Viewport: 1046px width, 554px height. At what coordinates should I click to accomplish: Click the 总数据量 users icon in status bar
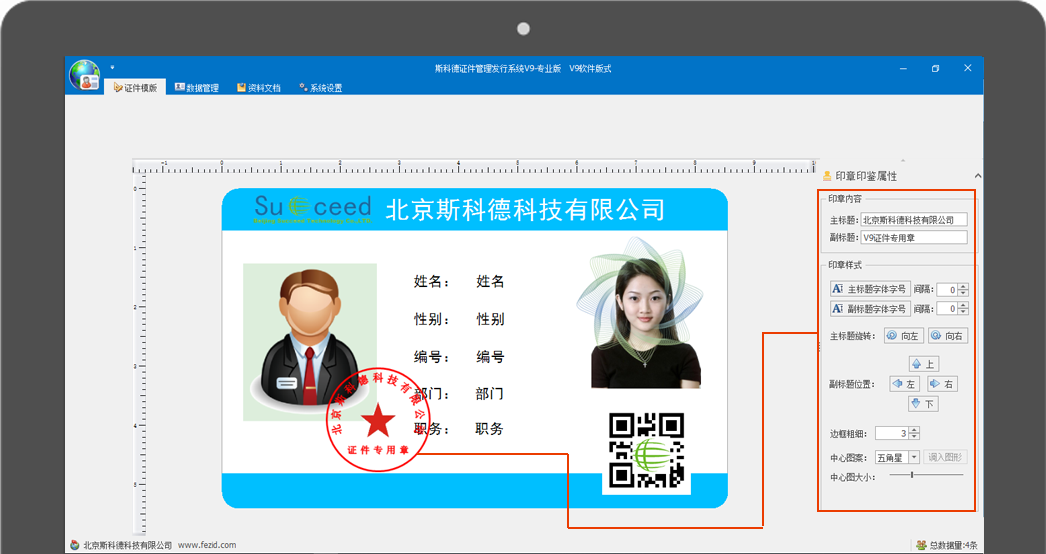(x=921, y=545)
